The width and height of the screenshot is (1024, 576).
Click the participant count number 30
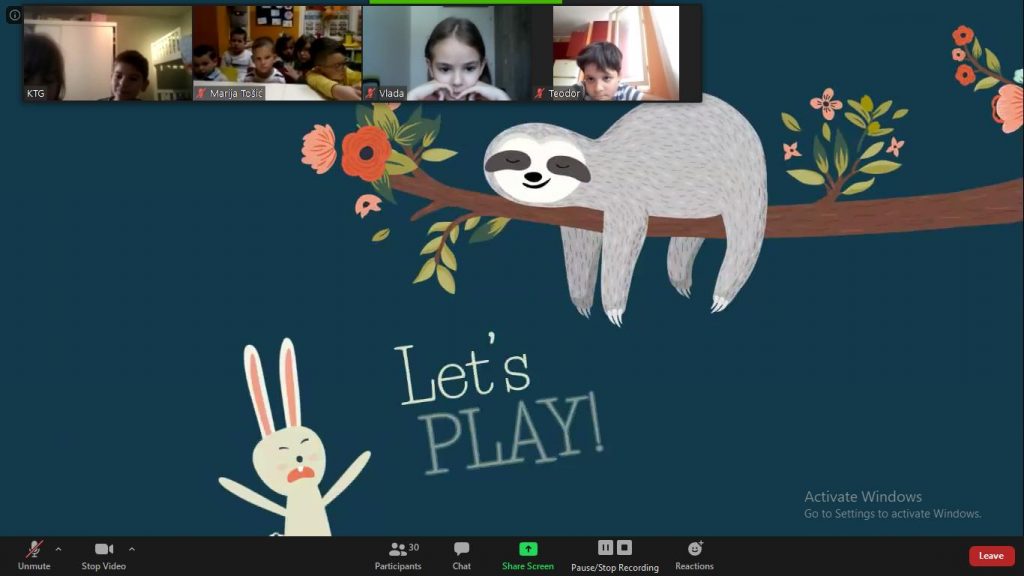coord(414,547)
